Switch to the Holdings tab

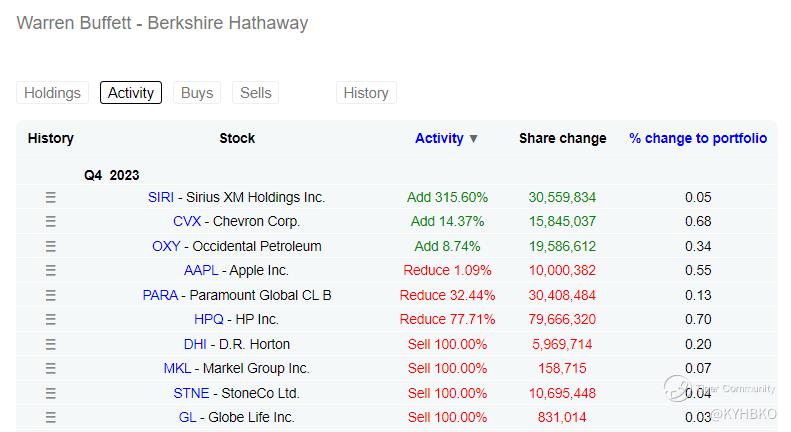(x=52, y=93)
